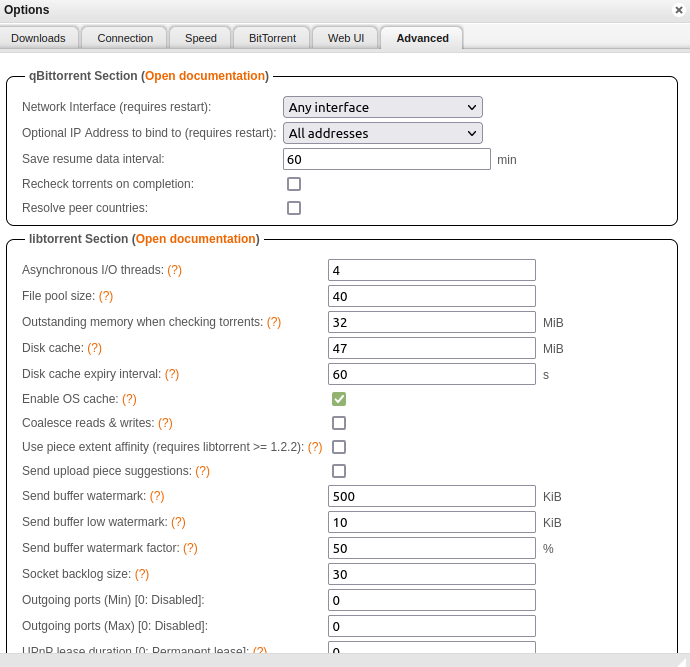Focus the Disk cache expiry interval field

coord(432,374)
